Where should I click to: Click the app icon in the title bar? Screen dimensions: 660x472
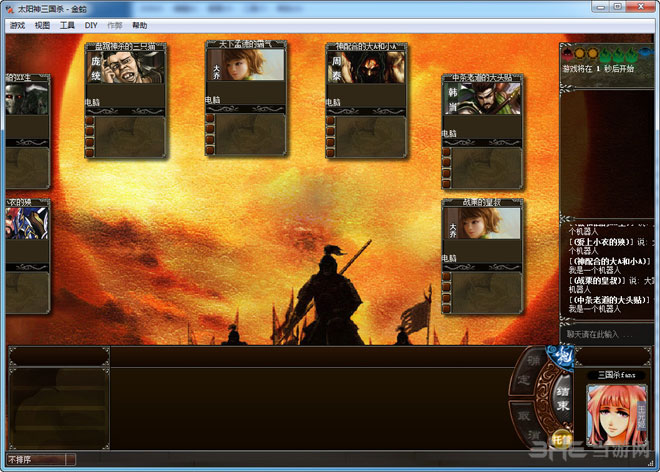pos(10,8)
